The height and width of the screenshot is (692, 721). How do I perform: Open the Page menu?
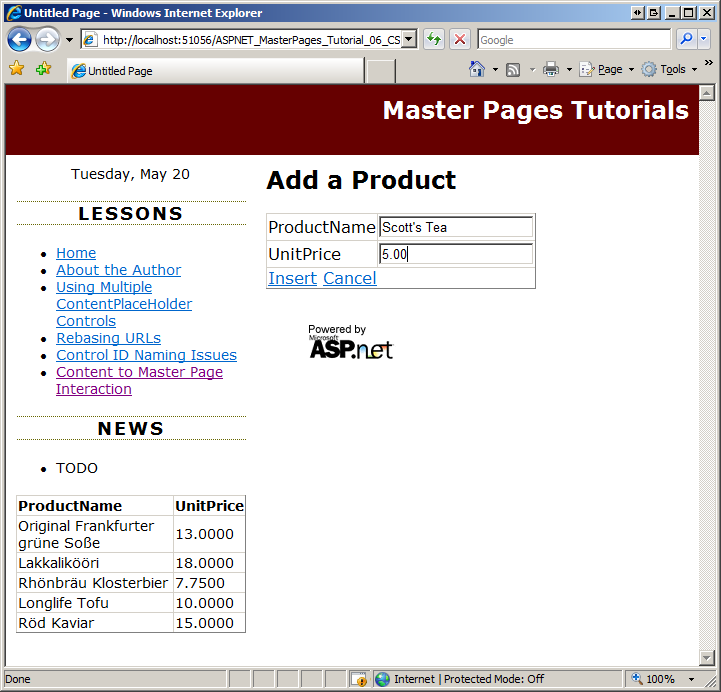pos(607,69)
